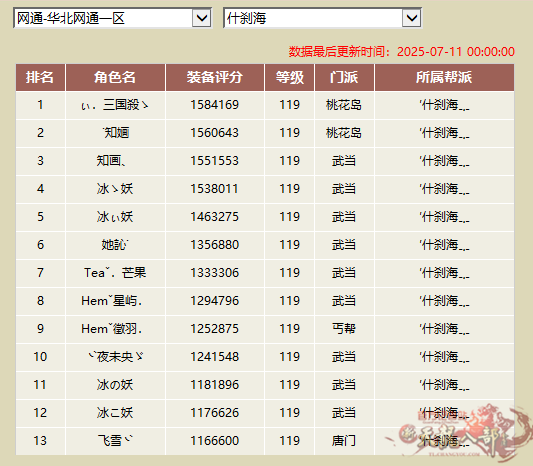Click equipment score 1463275

coord(214,217)
